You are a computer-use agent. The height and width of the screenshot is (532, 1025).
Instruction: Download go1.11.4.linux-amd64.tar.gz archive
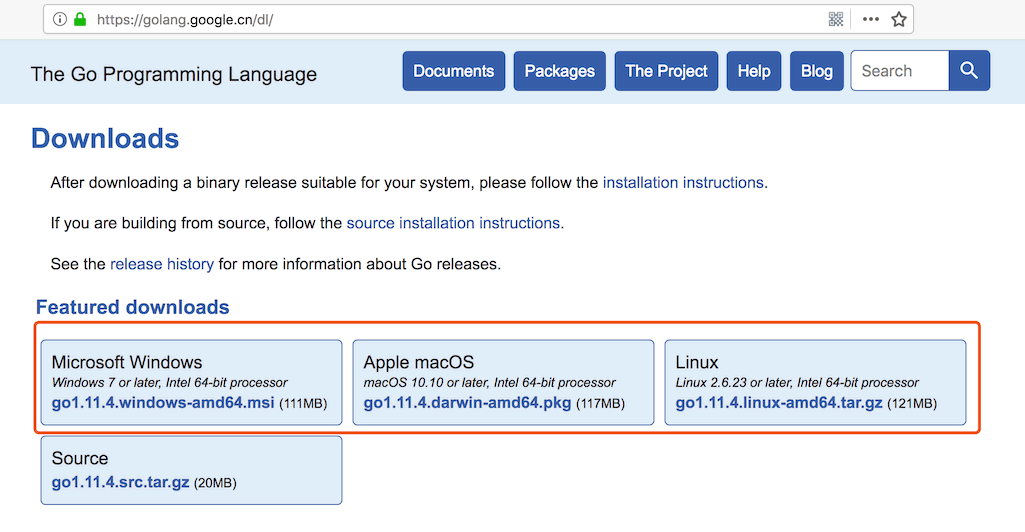pos(779,403)
